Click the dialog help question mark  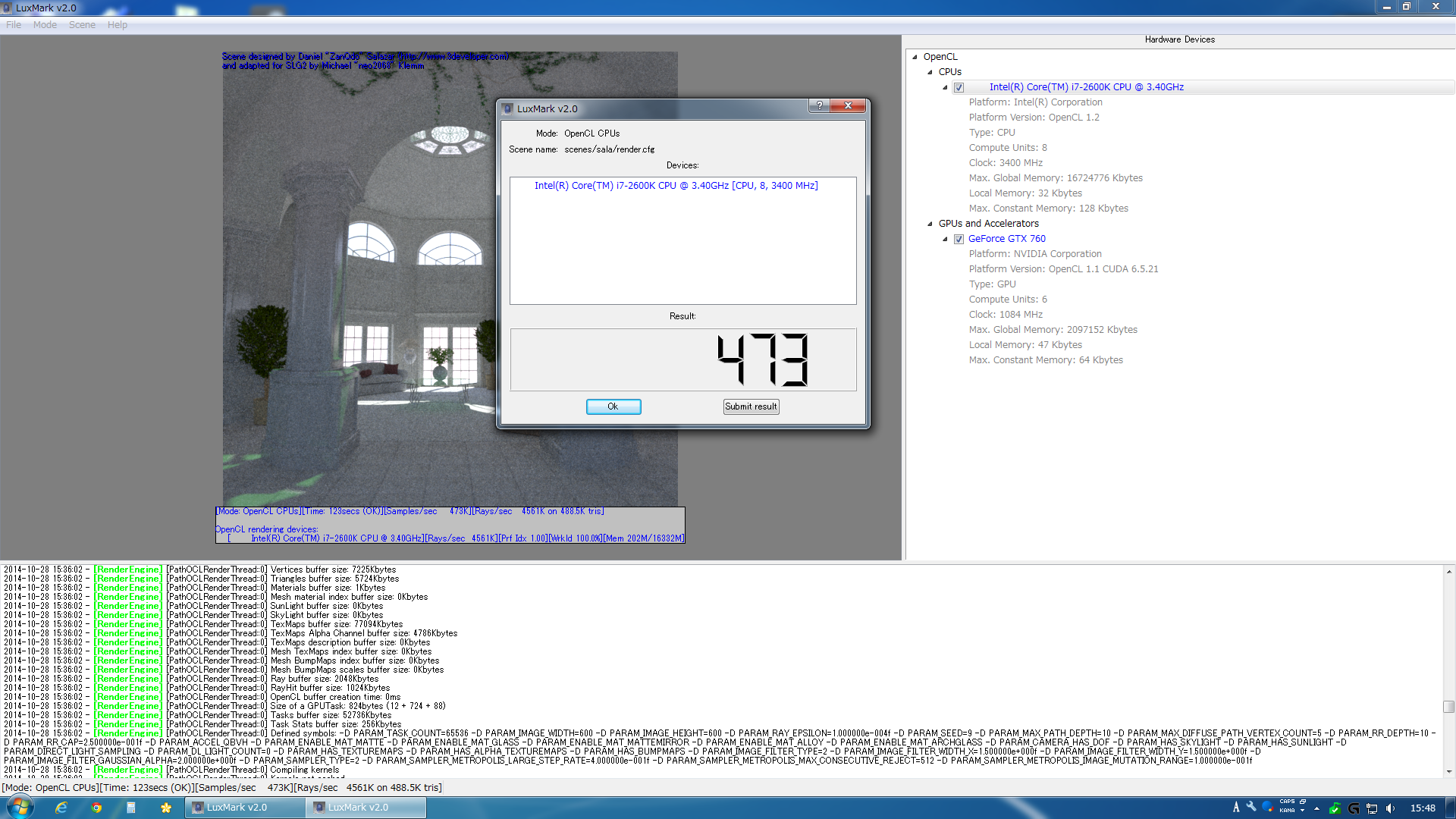tap(819, 105)
